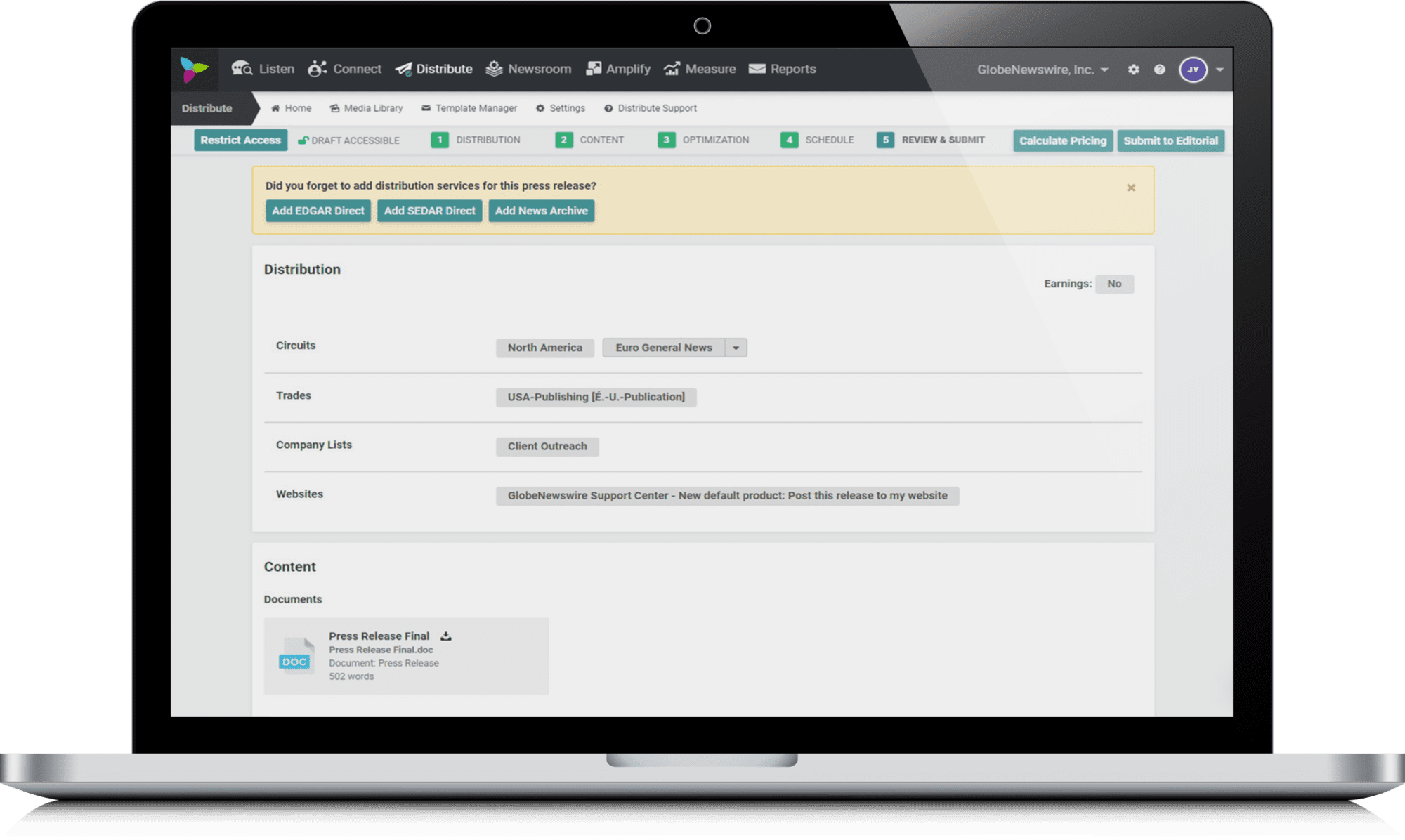Open the Newsroom section
Screen dimensions: 1405x840
click(528, 69)
